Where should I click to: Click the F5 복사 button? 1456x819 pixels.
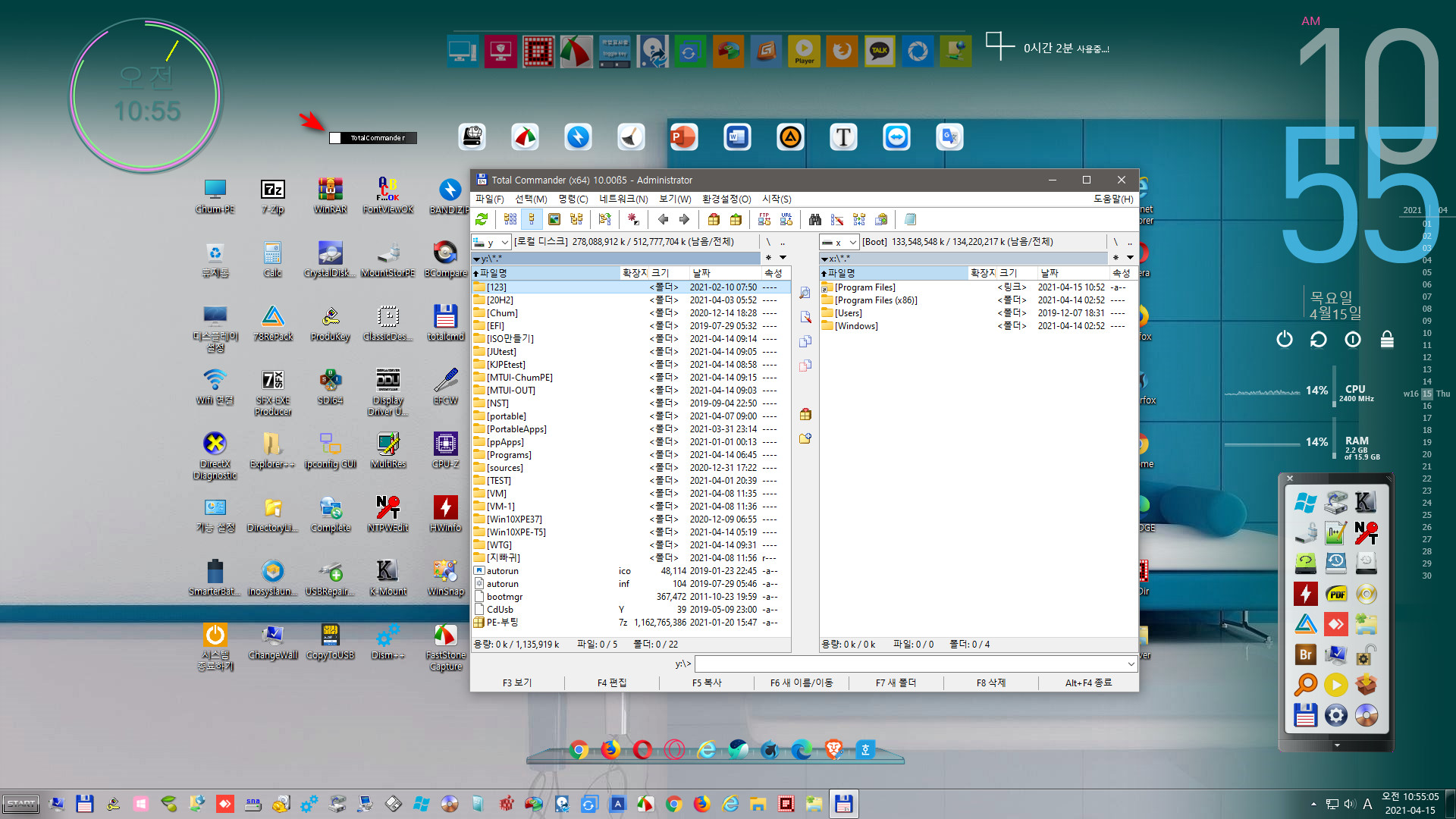[707, 682]
